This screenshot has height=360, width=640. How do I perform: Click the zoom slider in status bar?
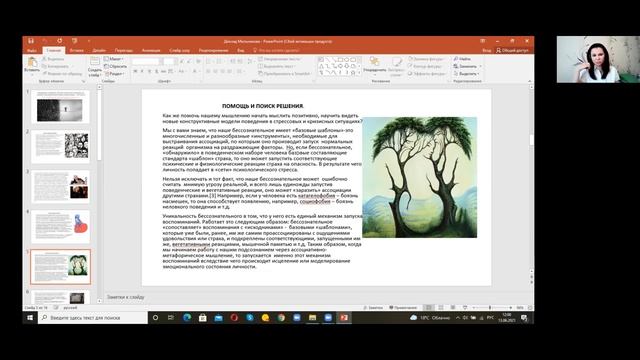point(491,308)
